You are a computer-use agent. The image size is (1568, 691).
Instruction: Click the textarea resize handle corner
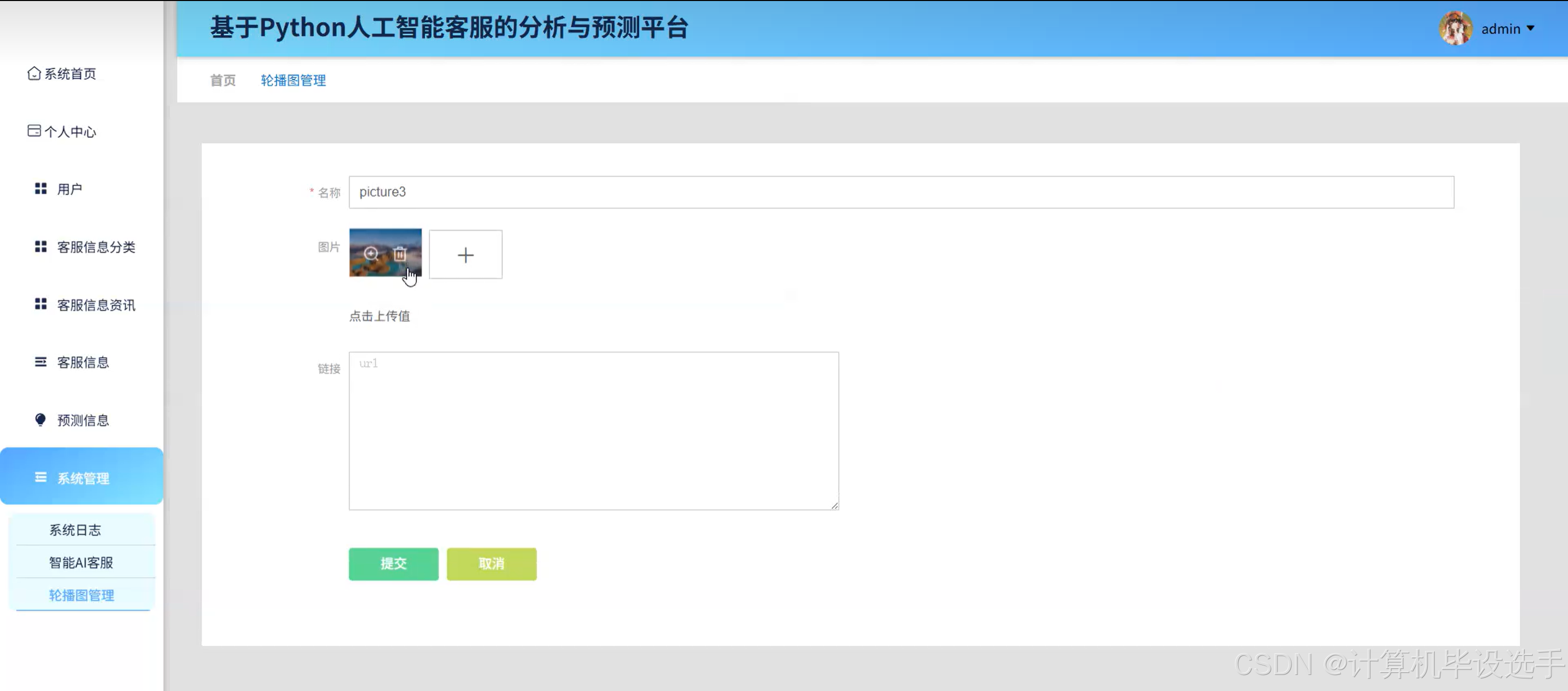(834, 505)
